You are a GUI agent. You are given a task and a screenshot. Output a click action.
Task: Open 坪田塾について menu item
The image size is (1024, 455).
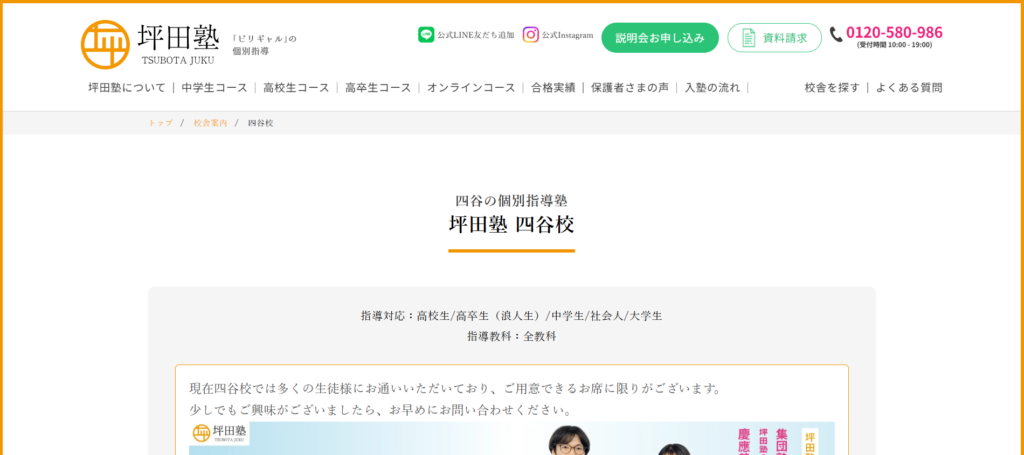pyautogui.click(x=127, y=87)
